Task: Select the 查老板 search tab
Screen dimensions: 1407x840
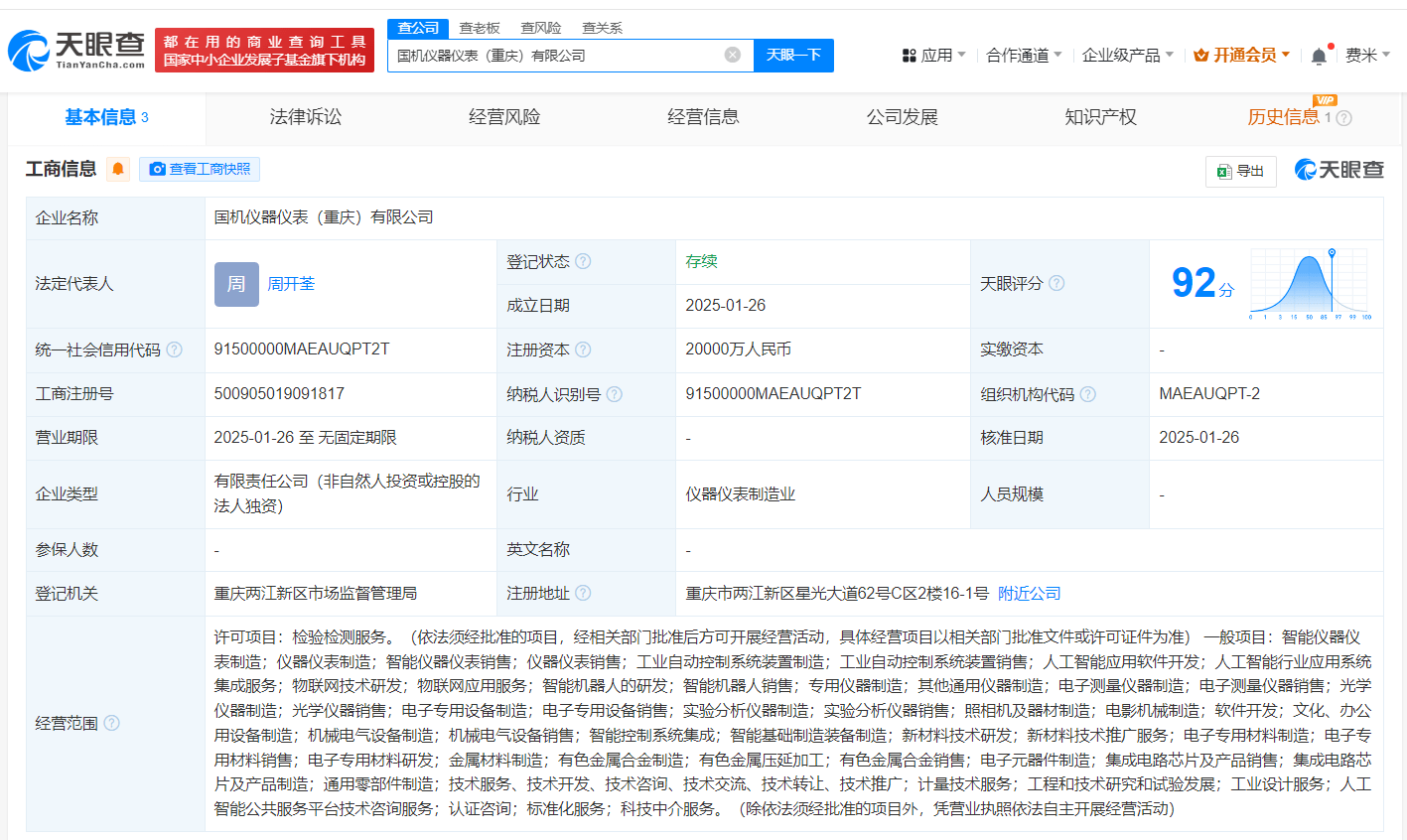Action: pos(480,28)
